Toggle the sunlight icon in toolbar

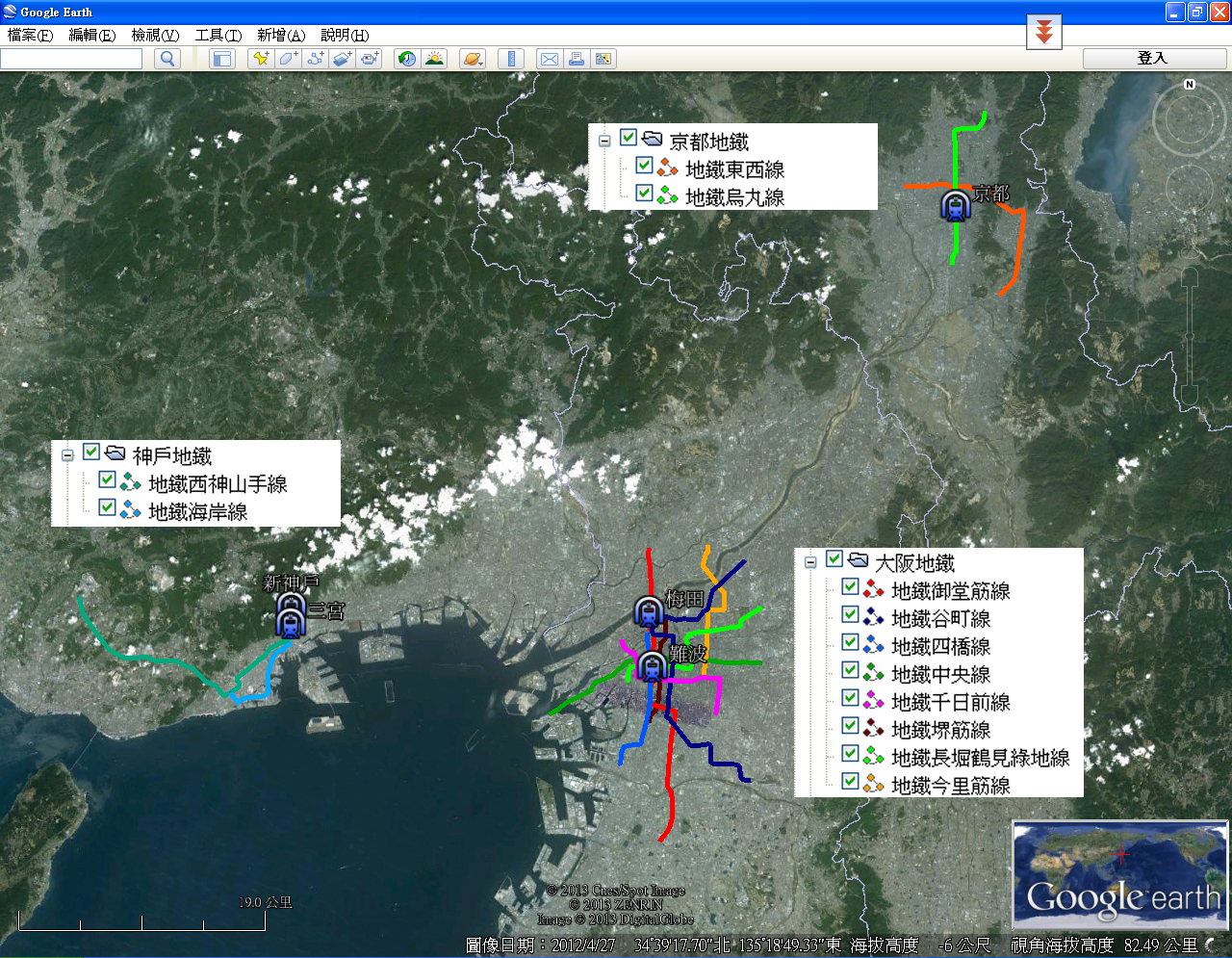point(434,59)
